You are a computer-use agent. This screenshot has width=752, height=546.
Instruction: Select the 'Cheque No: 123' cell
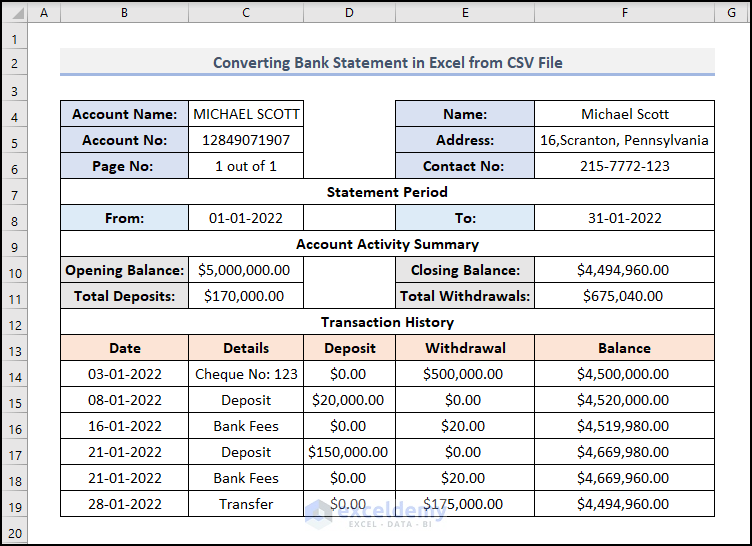pos(246,374)
